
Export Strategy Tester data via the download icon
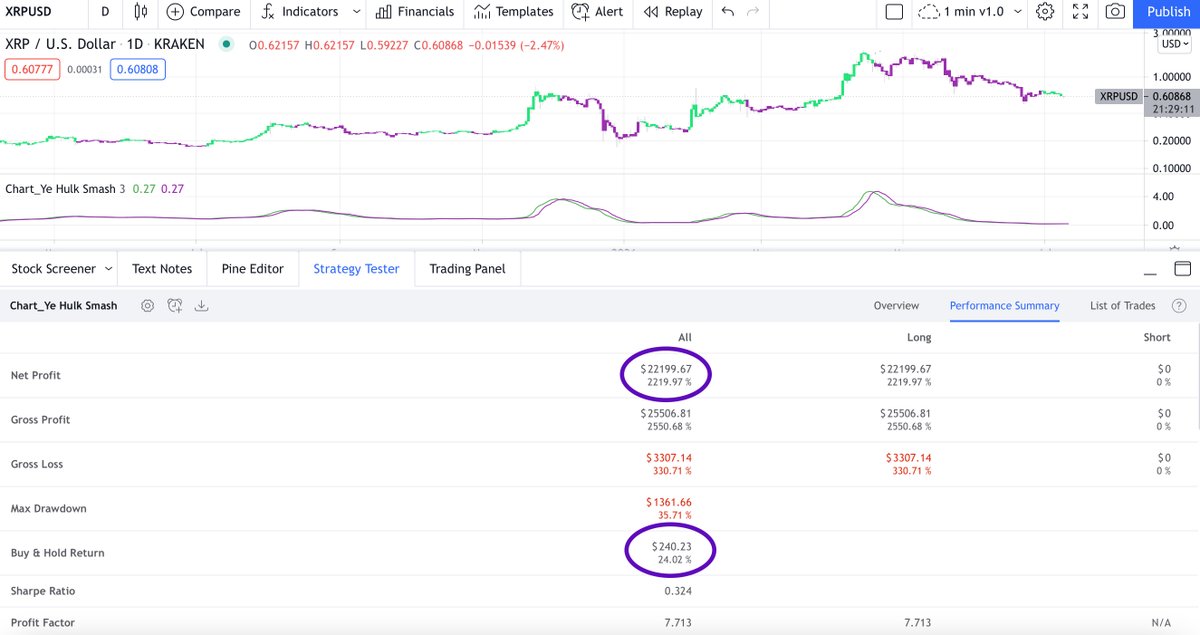pyautogui.click(x=201, y=305)
